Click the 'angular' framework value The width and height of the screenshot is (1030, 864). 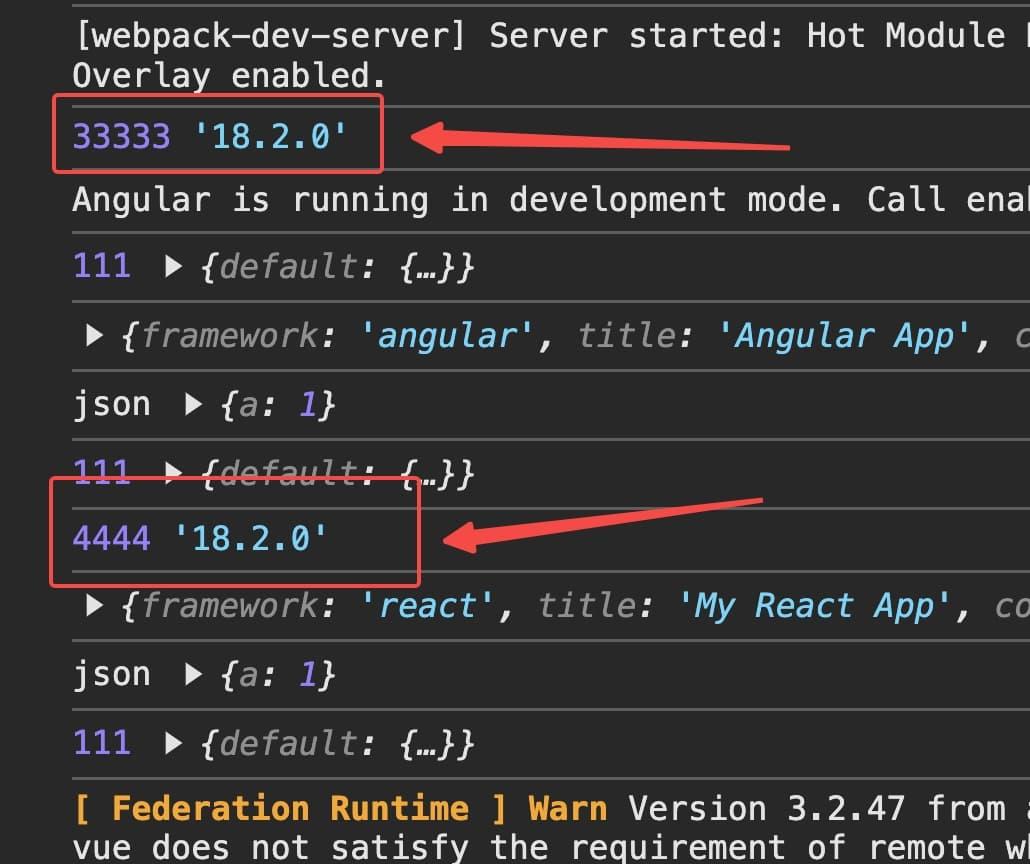[447, 336]
